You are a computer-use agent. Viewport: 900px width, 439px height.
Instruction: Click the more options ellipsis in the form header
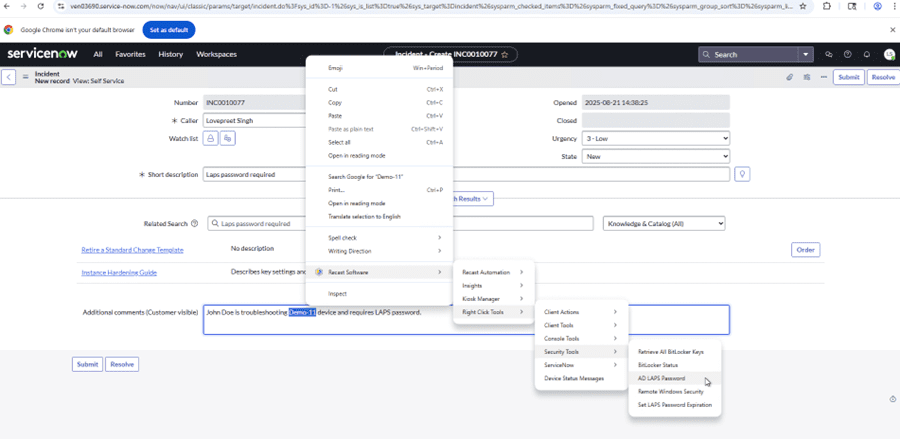tap(823, 77)
